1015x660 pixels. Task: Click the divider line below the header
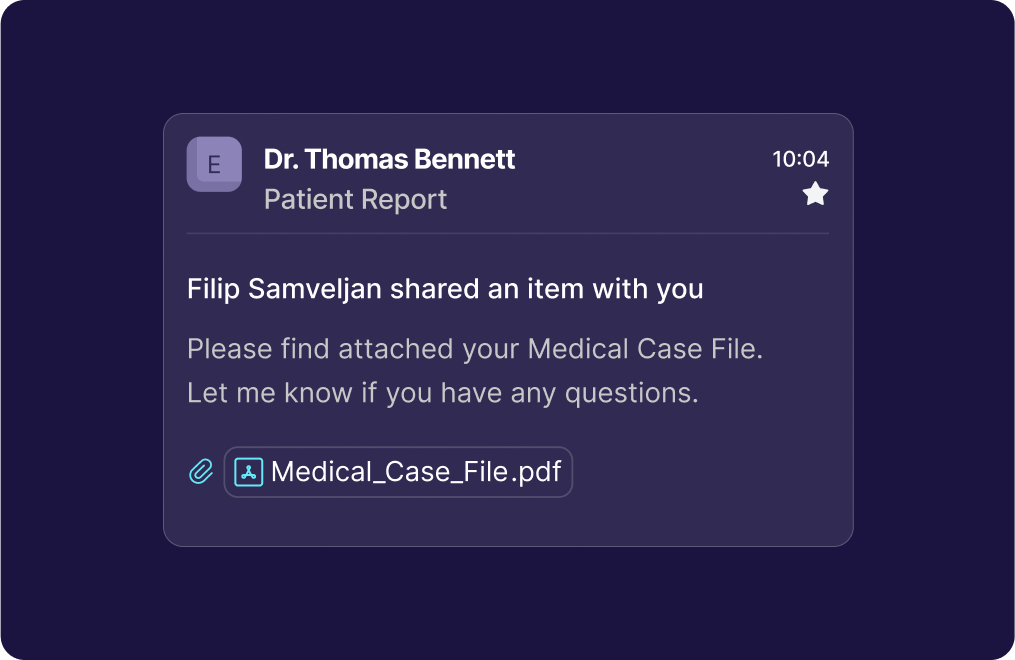(x=507, y=233)
